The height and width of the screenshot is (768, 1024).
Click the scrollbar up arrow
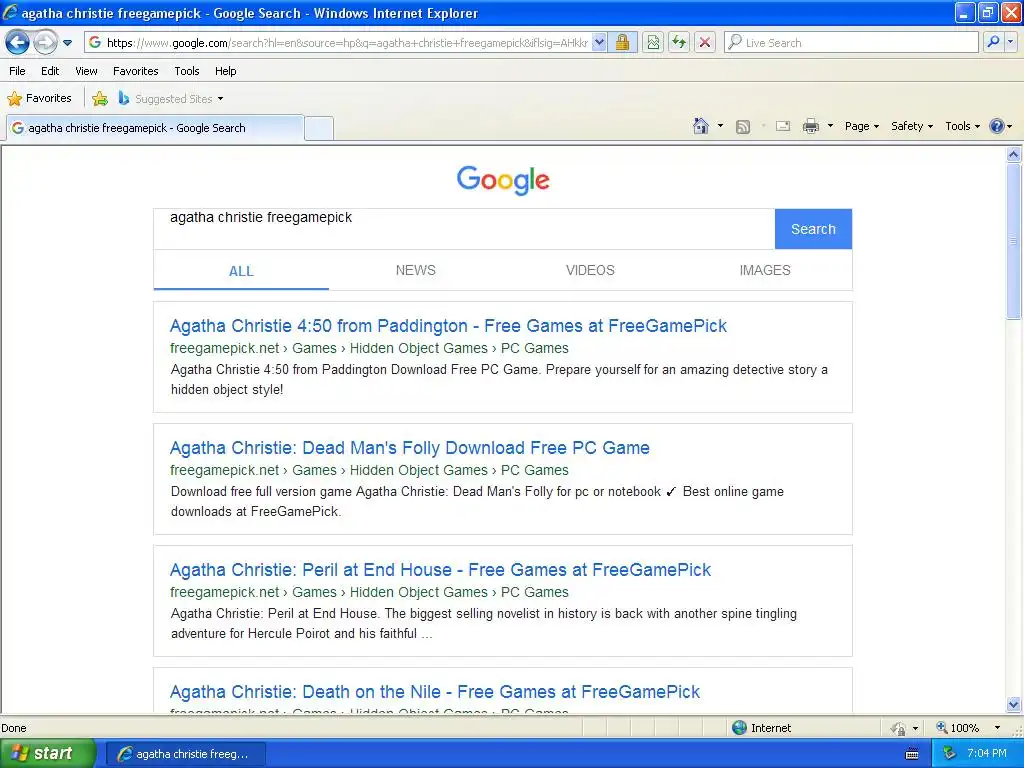pos(1014,155)
